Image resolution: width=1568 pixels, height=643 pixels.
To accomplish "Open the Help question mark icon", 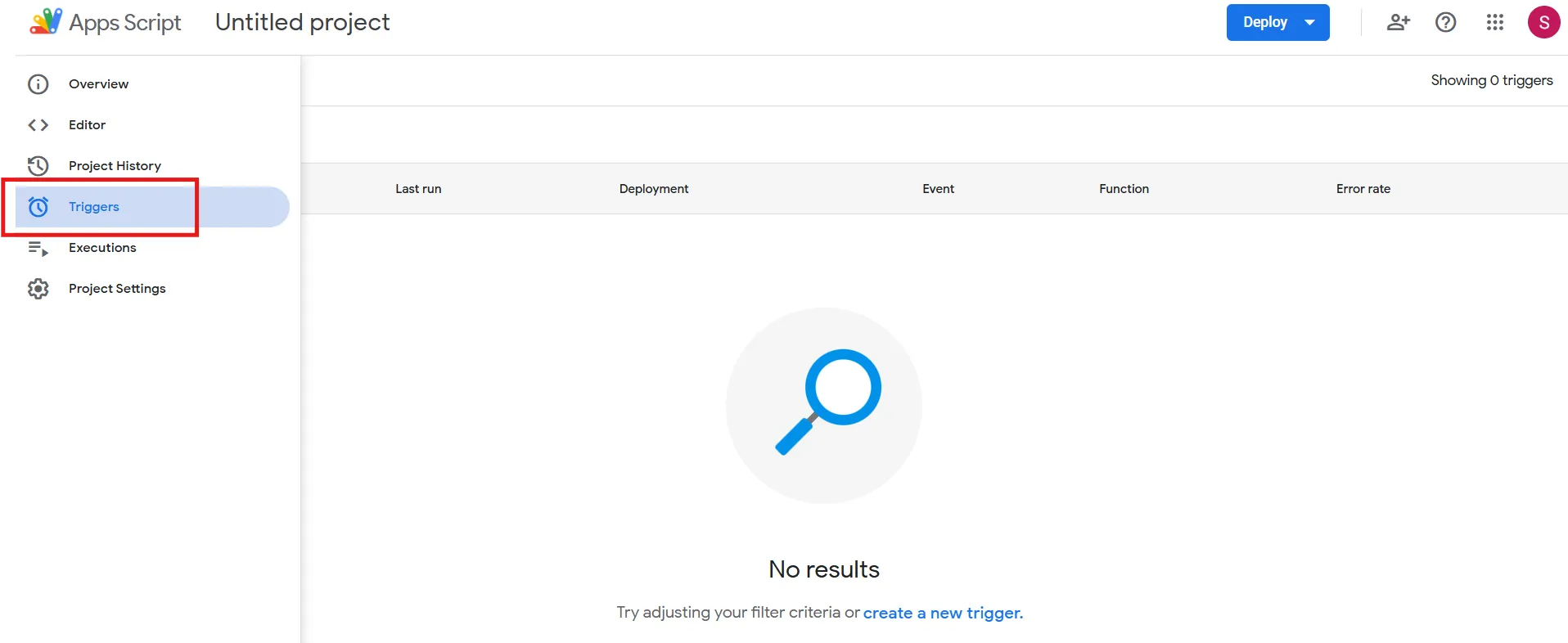I will pos(1446,22).
